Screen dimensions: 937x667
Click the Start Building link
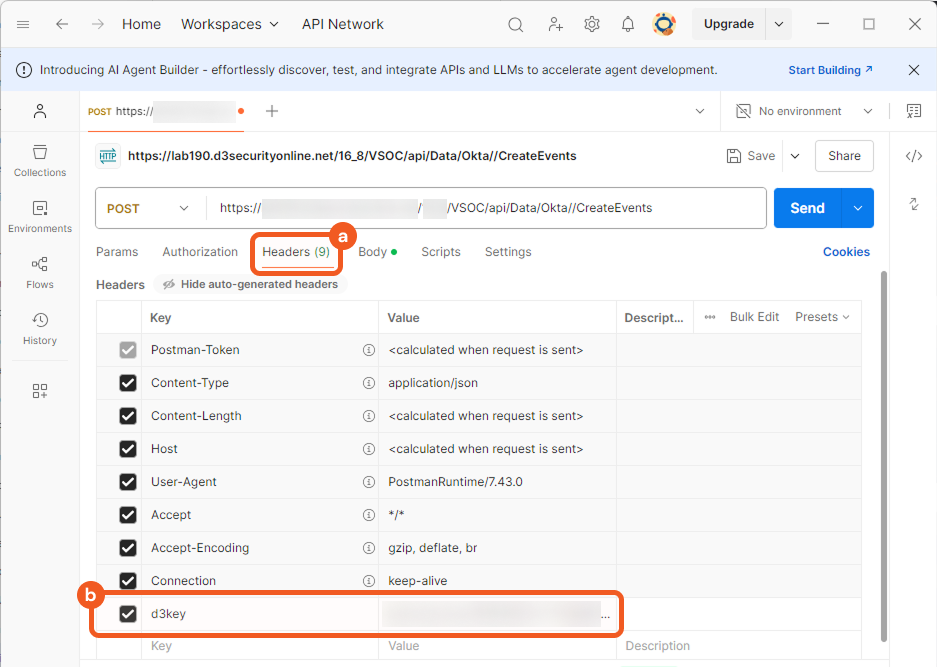pyautogui.click(x=830, y=70)
